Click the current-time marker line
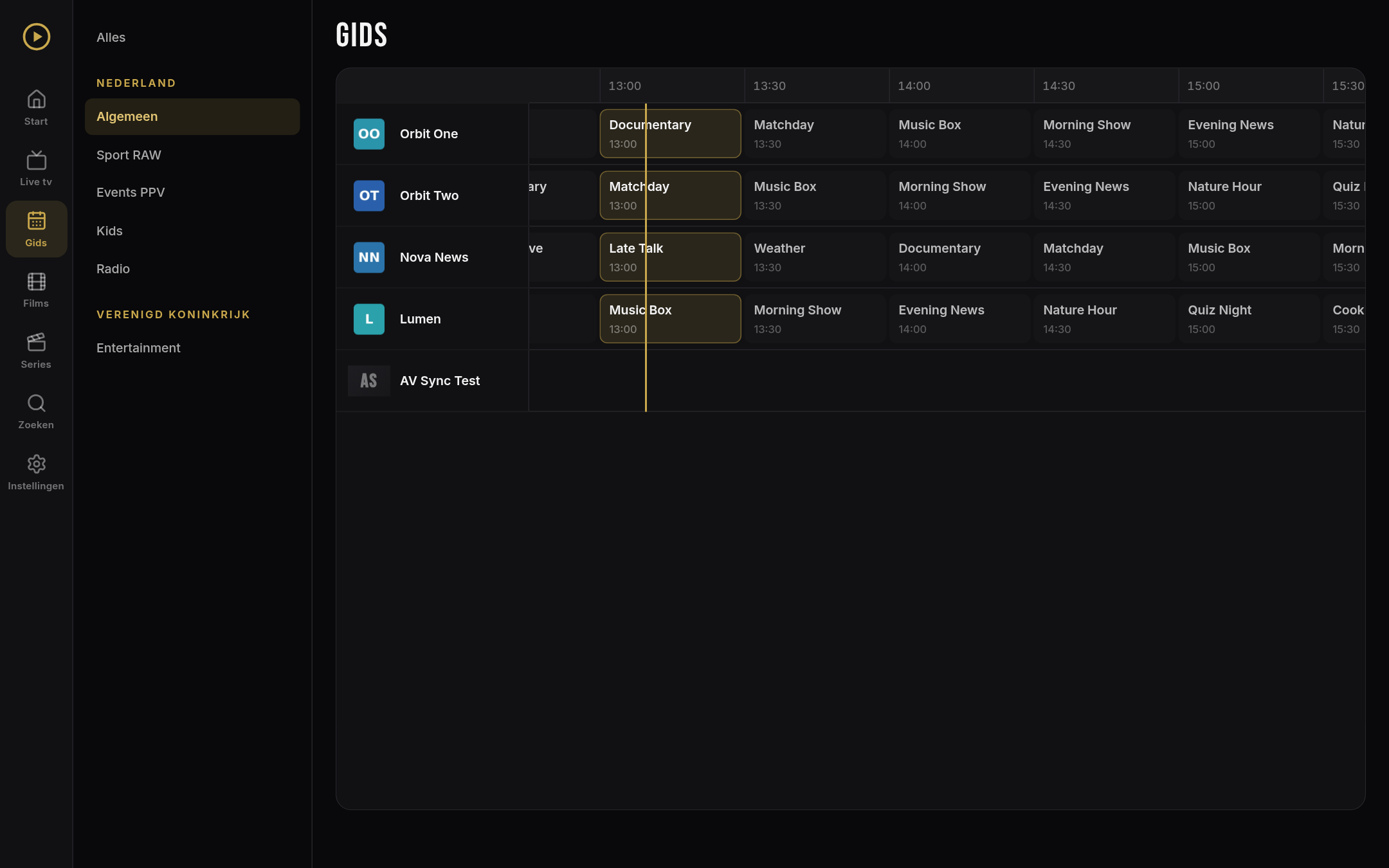The height and width of the screenshot is (868, 1389). point(646,257)
